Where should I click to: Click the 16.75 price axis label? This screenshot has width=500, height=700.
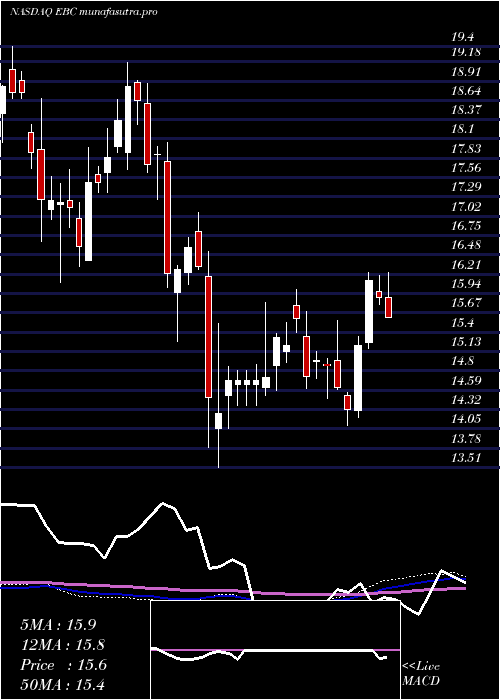[x=466, y=225]
